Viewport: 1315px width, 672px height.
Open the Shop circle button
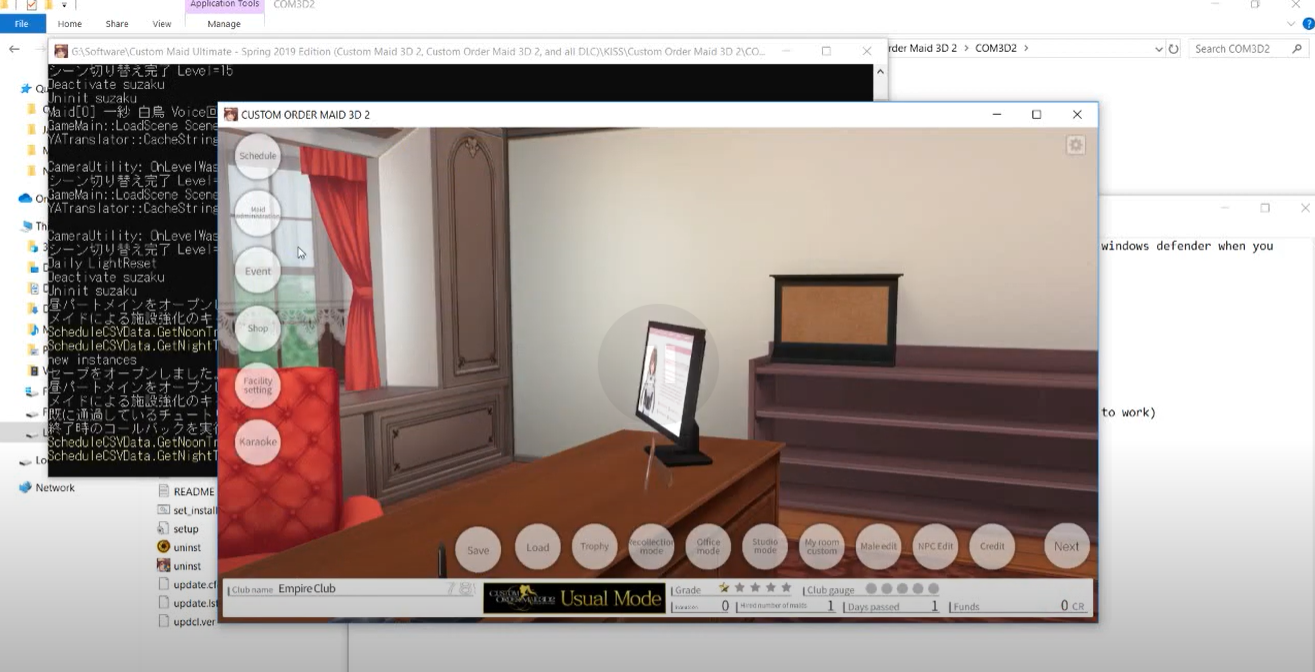(x=257, y=328)
